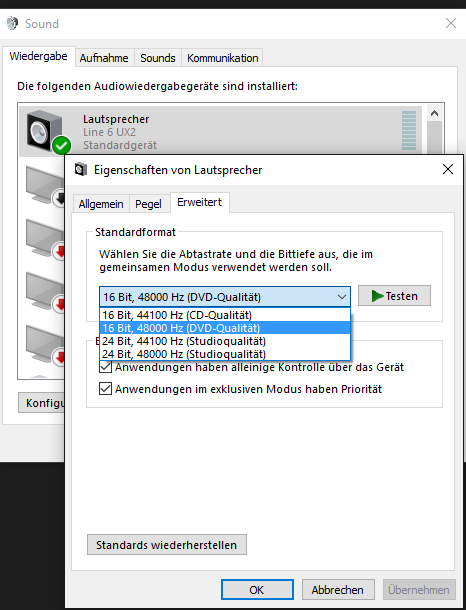
Task: Click the device list scrollbar up arrow
Action: tap(434, 114)
